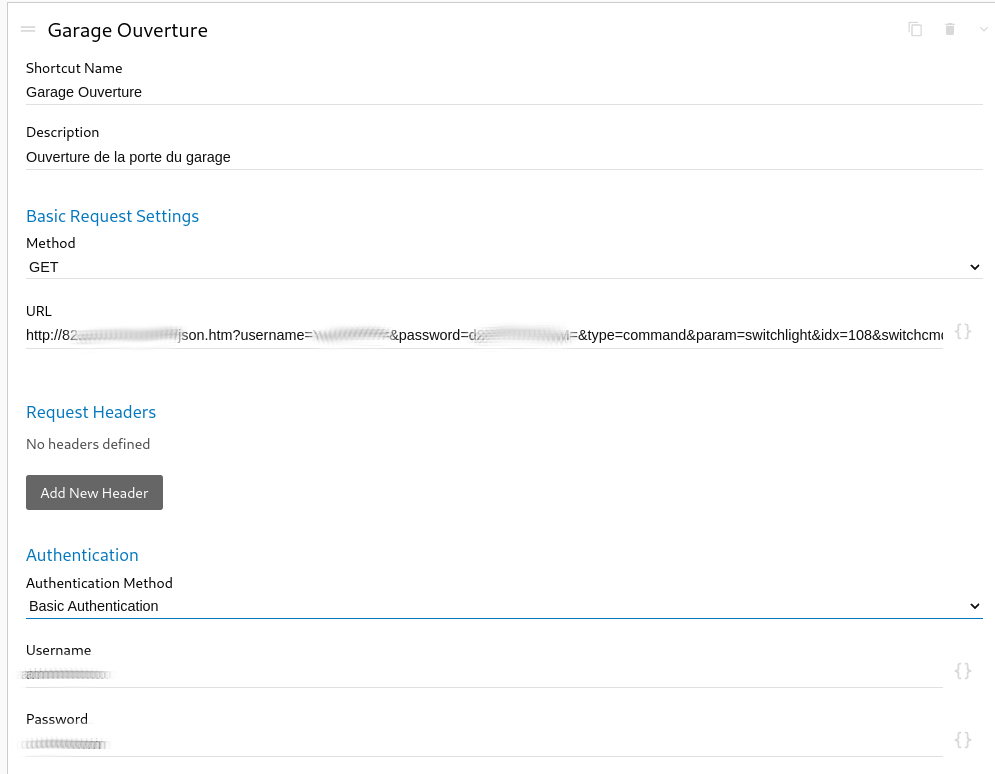The height and width of the screenshot is (774, 995).
Task: Insert variable into Username using braces icon
Action: click(963, 671)
